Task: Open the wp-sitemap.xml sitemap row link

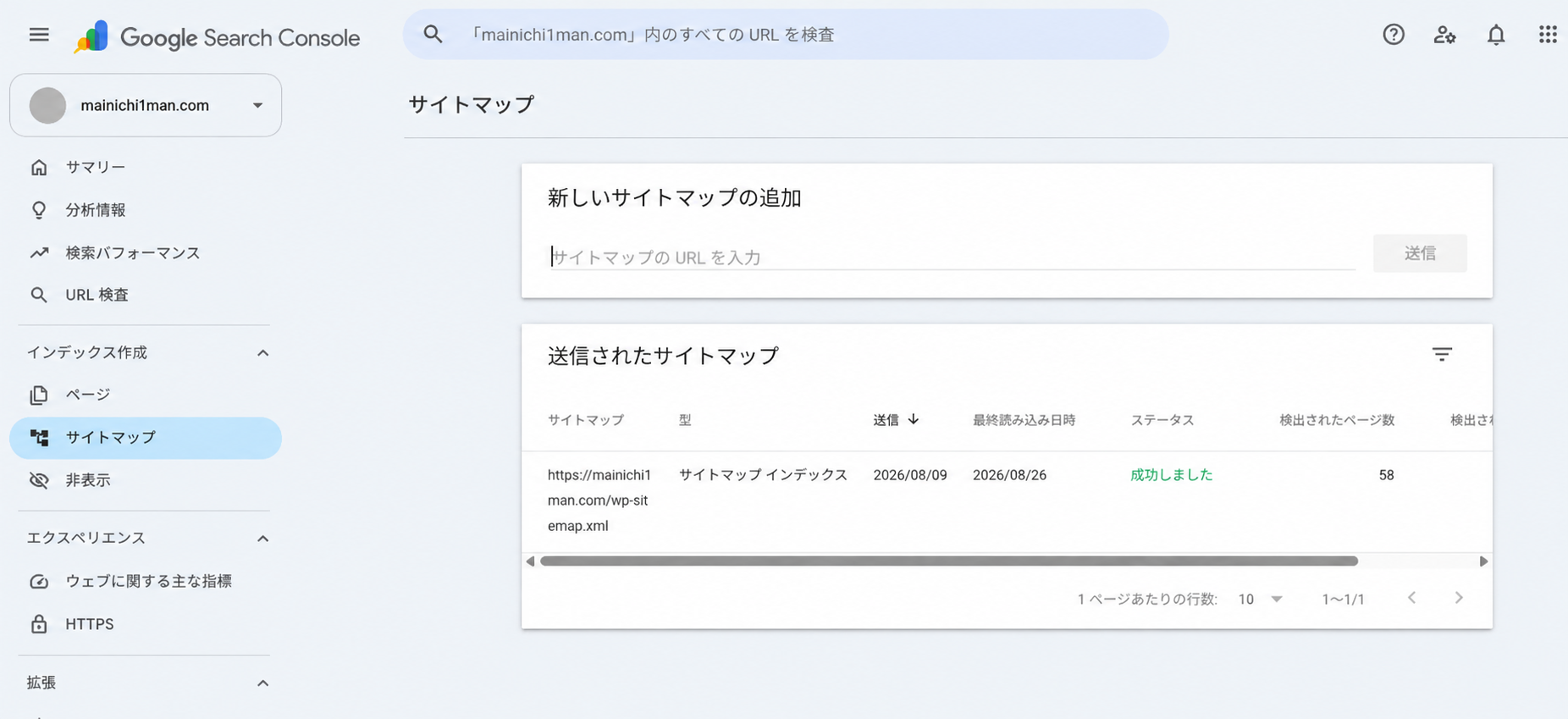Action: click(599, 501)
